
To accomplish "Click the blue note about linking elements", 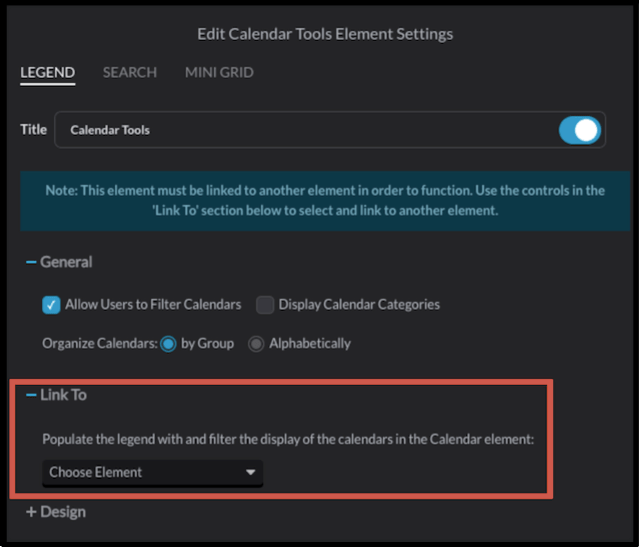I will [325, 201].
